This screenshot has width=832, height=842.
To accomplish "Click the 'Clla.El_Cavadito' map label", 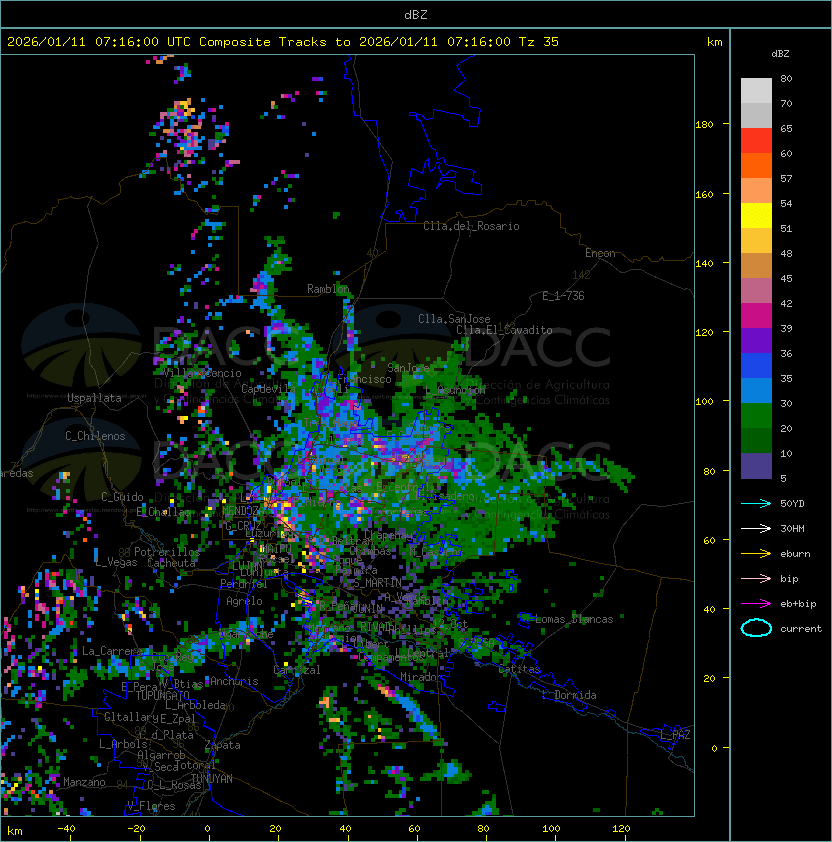I will pyautogui.click(x=504, y=330).
